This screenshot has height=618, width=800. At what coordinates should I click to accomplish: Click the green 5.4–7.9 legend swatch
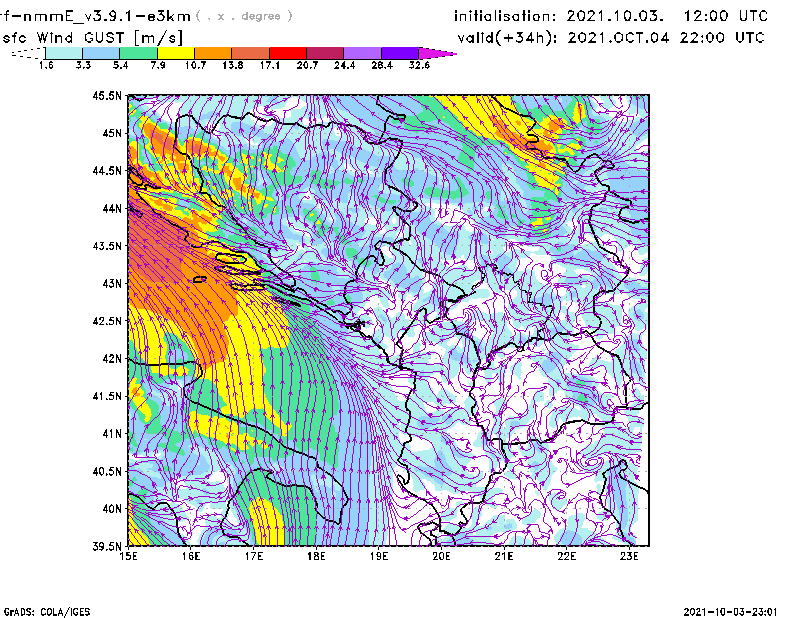pos(138,53)
